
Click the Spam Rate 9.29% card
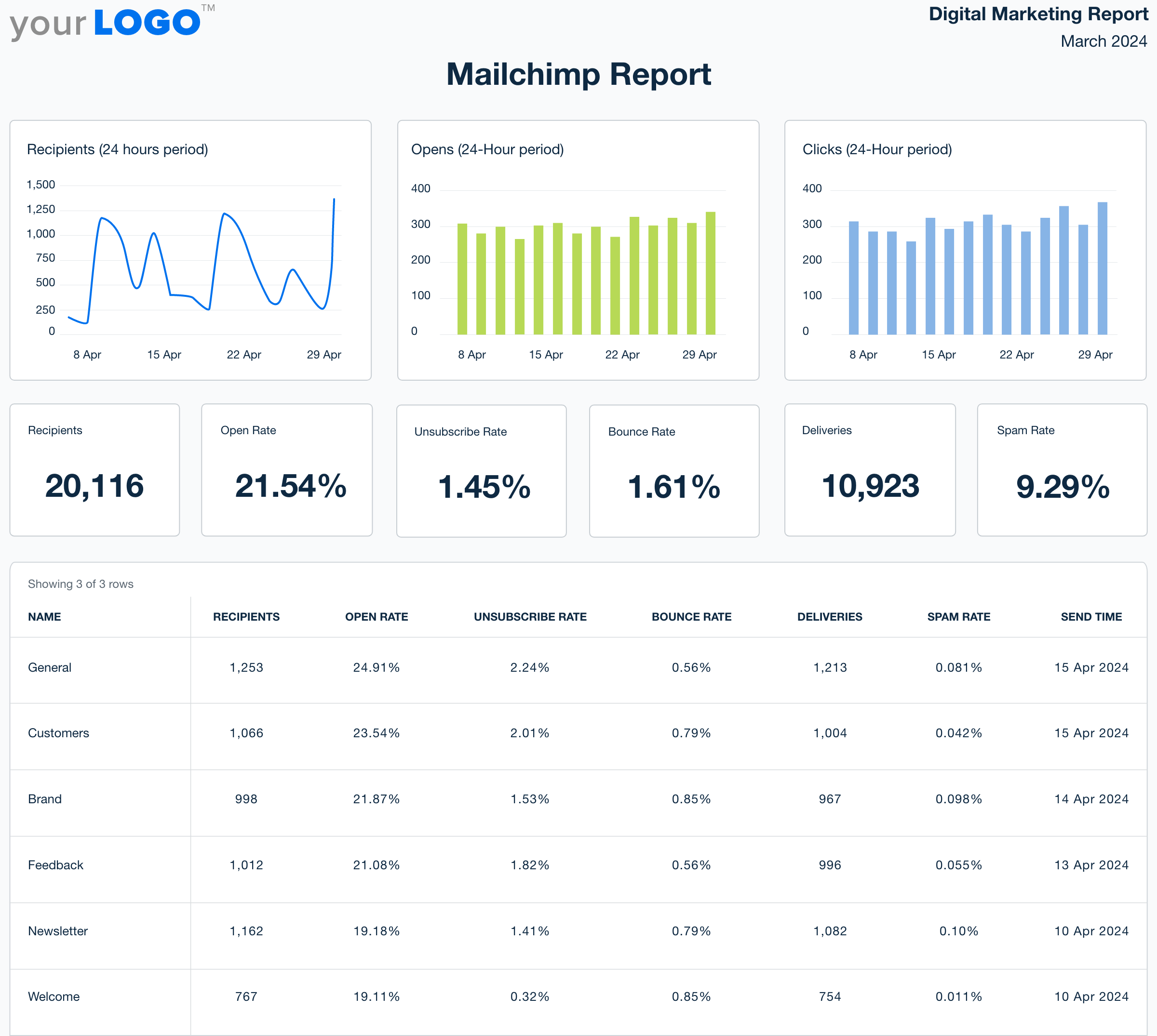[x=1062, y=470]
